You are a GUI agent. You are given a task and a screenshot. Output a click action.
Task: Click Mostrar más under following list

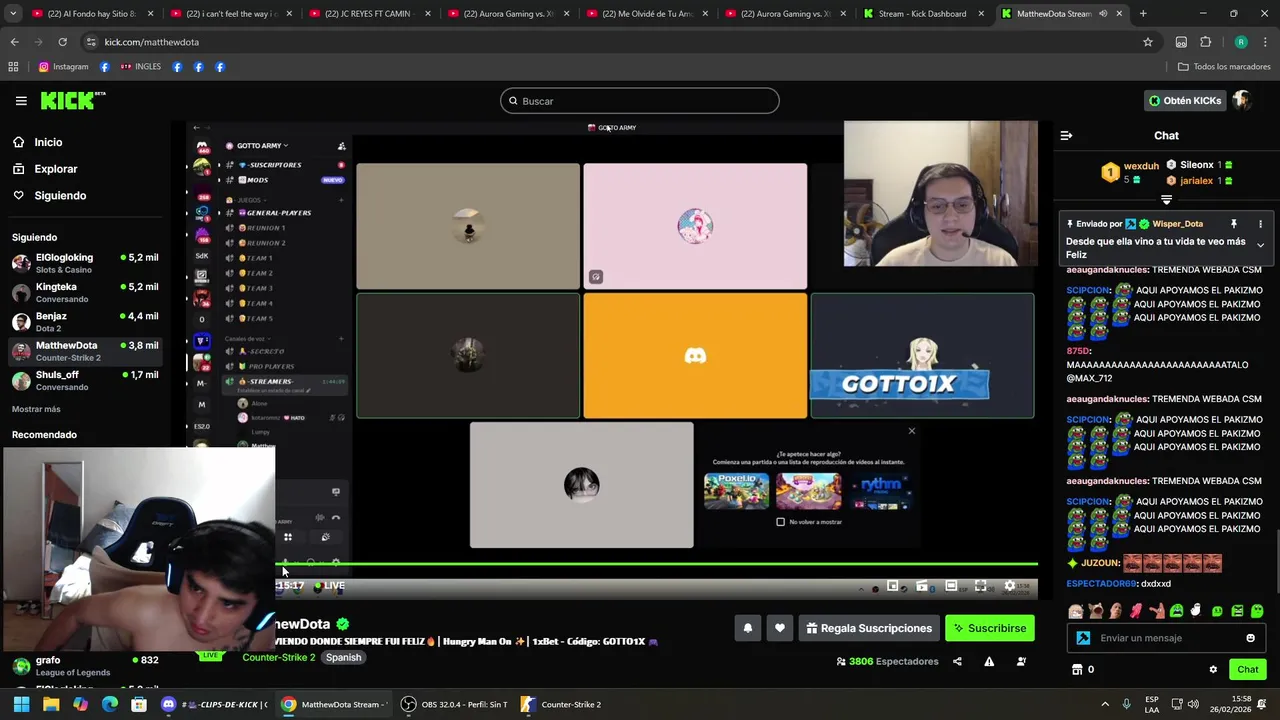click(x=36, y=409)
